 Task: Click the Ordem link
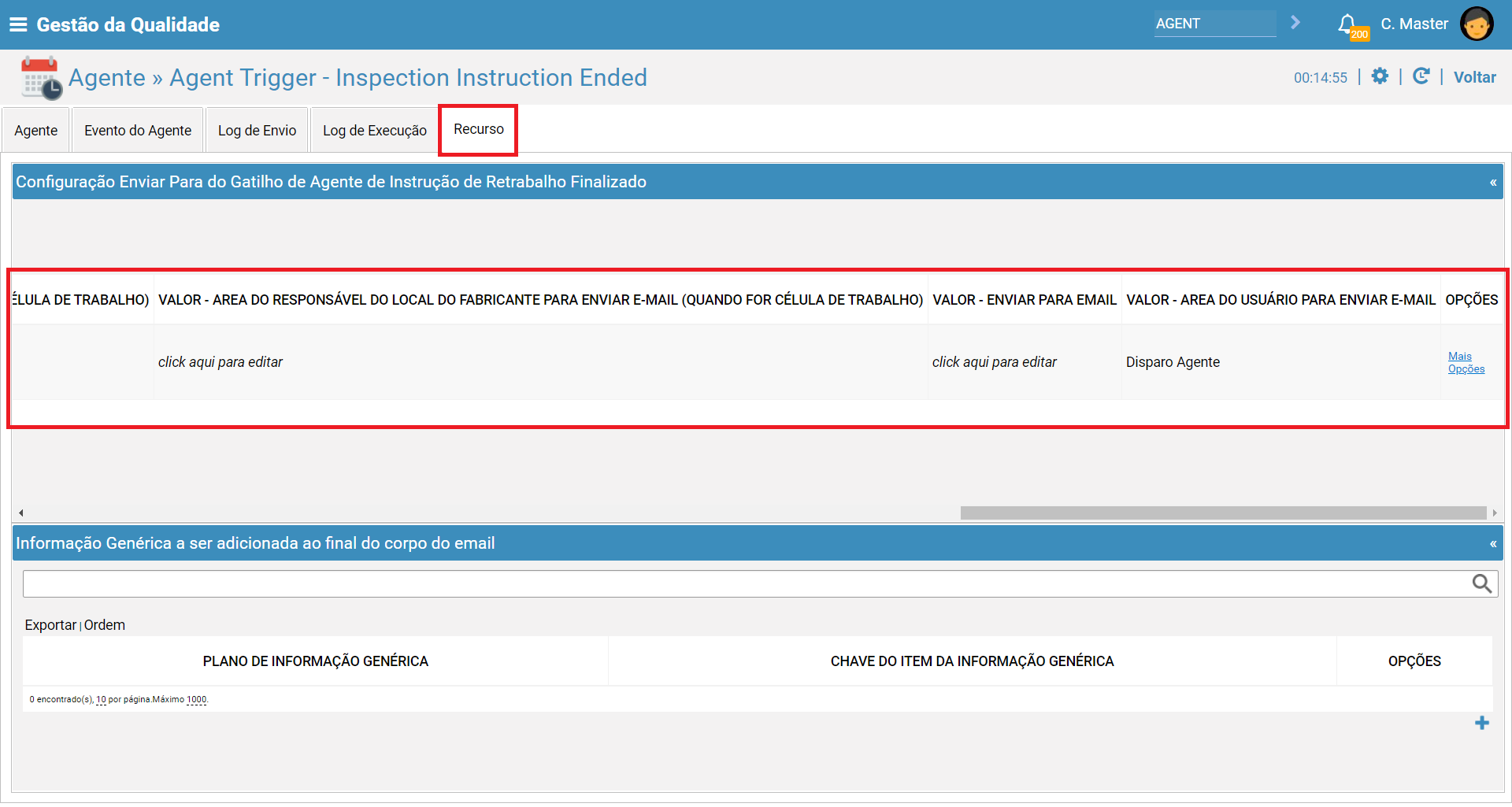105,625
